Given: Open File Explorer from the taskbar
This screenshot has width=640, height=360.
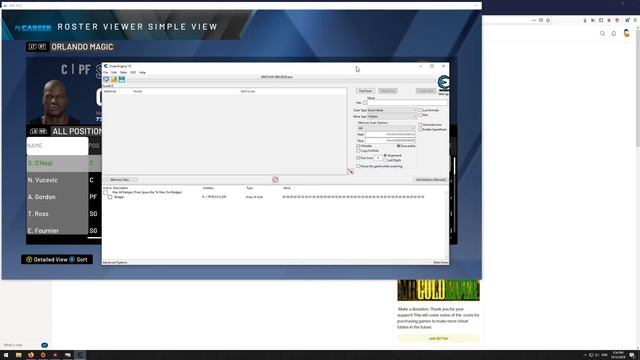Looking at the screenshot, I should pyautogui.click(x=18, y=355).
